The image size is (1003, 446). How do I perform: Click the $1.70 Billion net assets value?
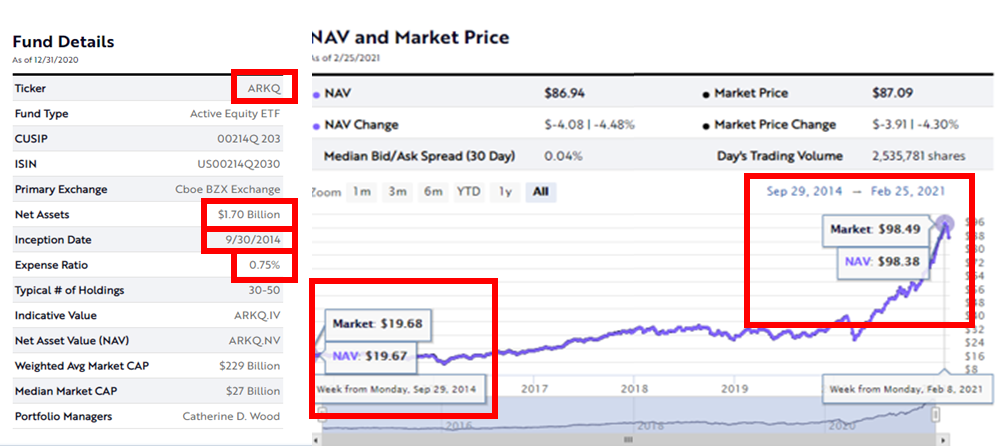[x=249, y=214]
